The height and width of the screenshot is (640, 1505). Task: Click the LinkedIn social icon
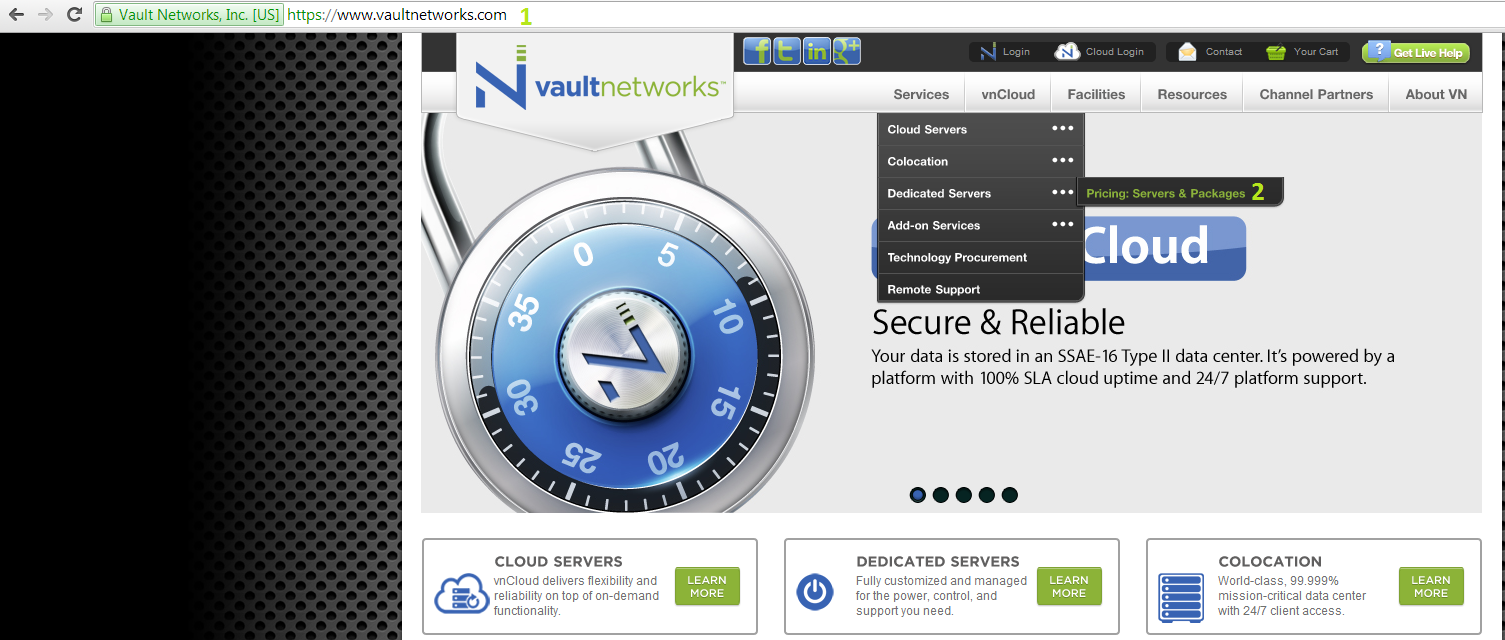817,52
